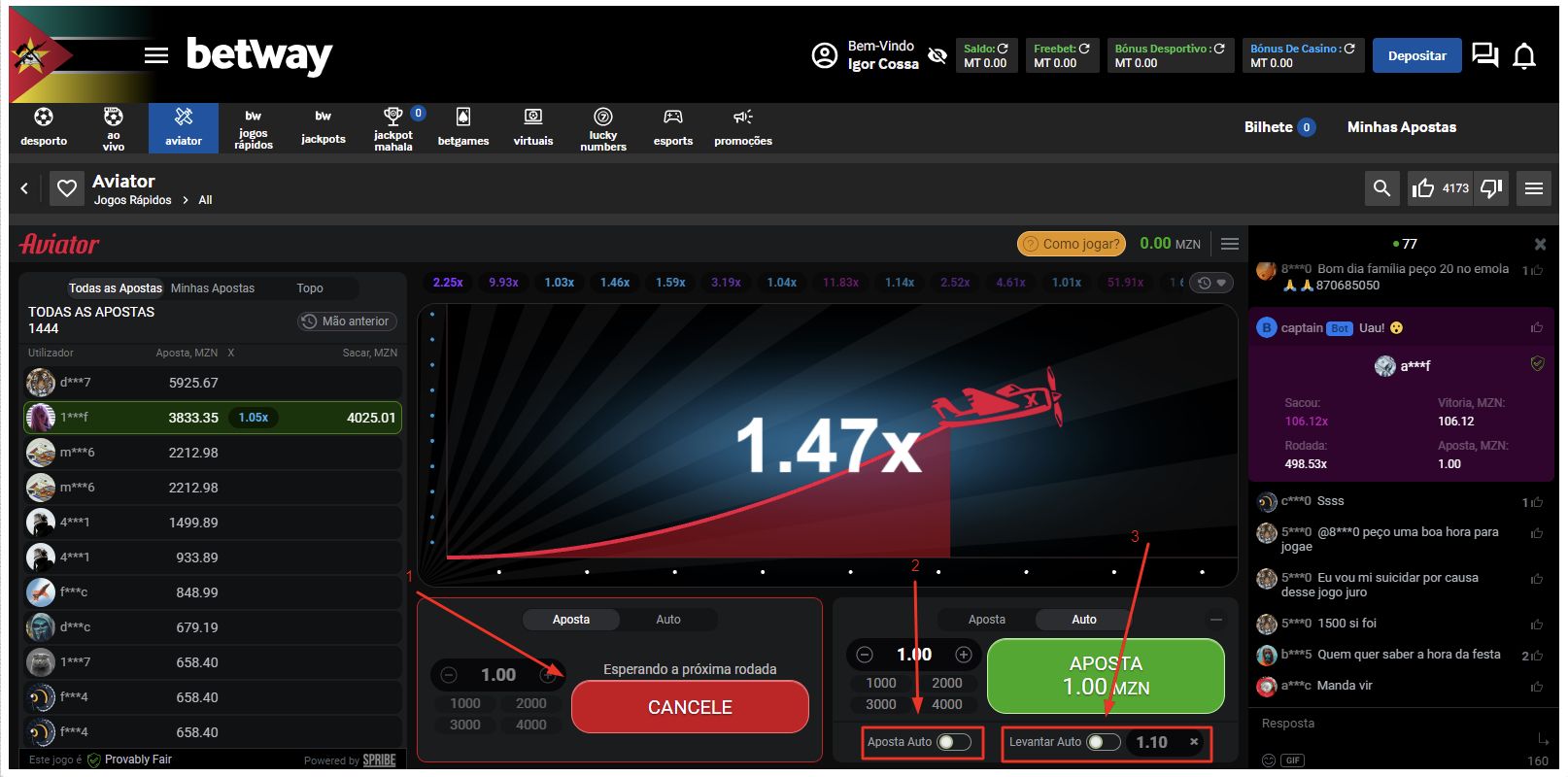Open the notifications bell
This screenshot has height=777, width=1568.
(x=1524, y=56)
